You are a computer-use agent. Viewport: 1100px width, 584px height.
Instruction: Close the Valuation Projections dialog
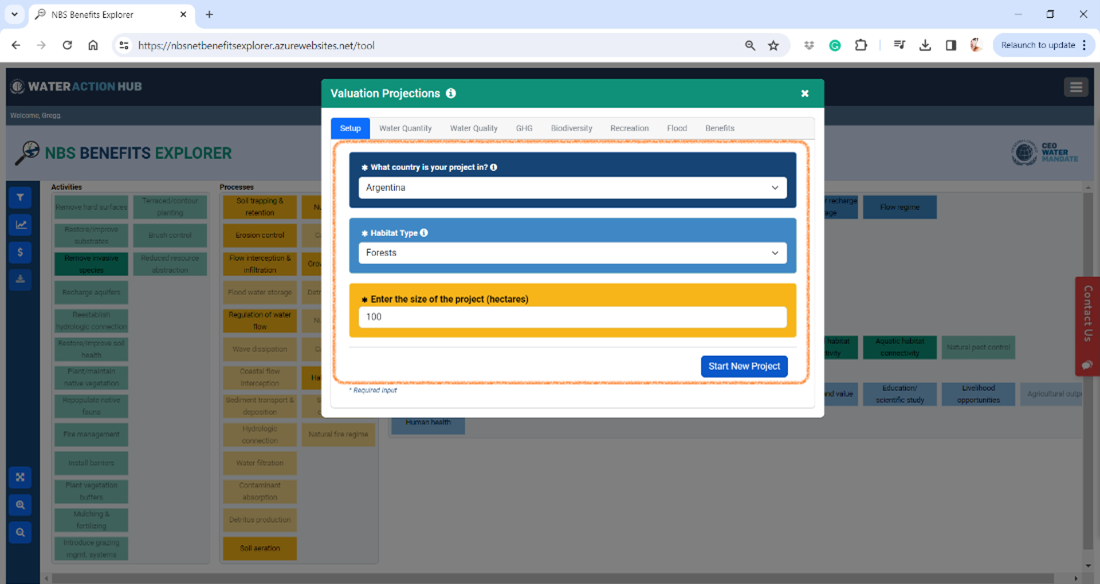pos(805,93)
